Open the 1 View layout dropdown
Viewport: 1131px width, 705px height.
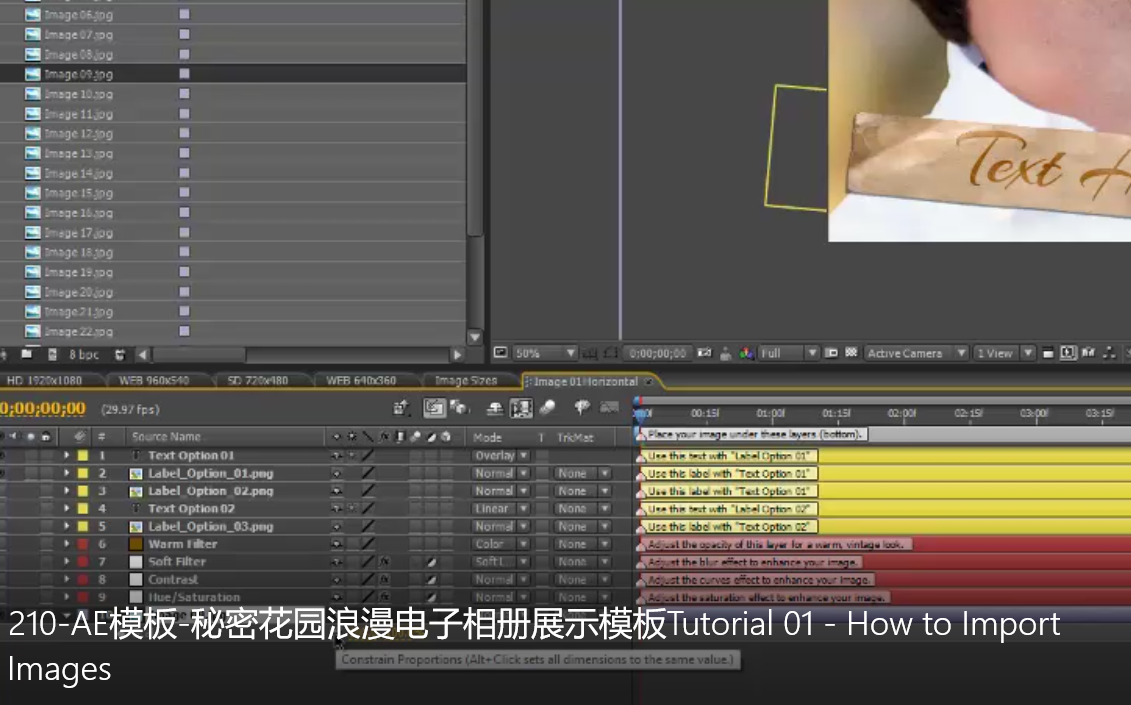click(1003, 353)
